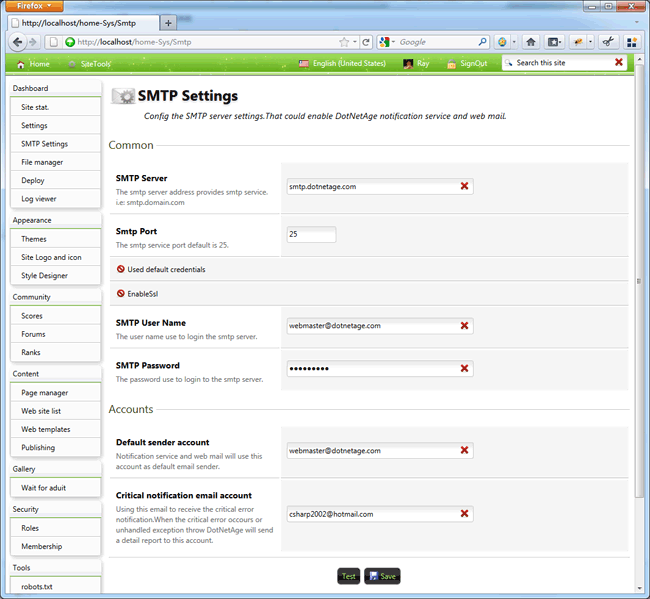Open Web templates sidebar item
650x599 pixels.
click(56, 429)
